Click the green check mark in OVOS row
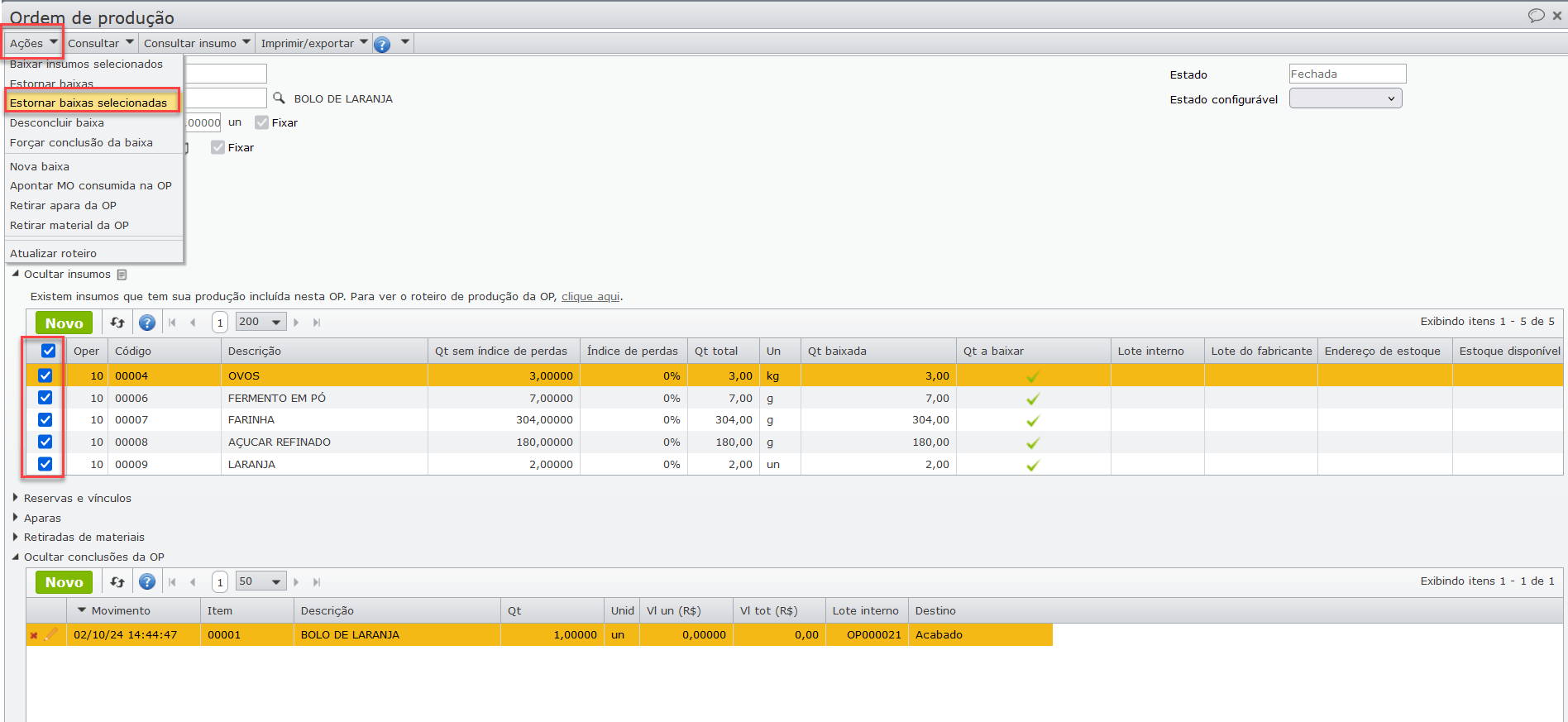 pos(1033,376)
